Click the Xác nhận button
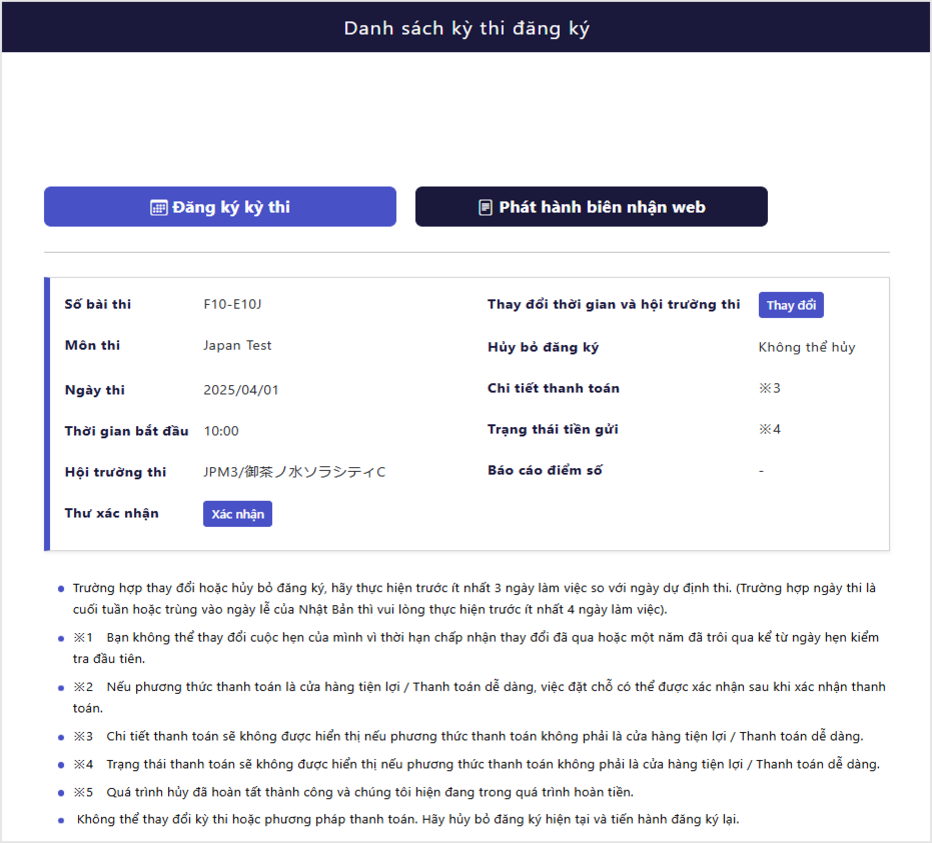The width and height of the screenshot is (932, 843). (237, 514)
